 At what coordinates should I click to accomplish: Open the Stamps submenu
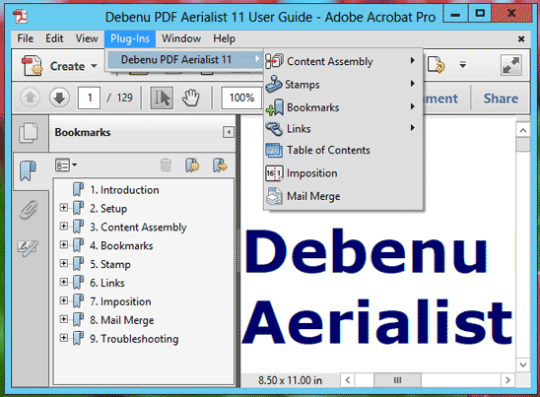coord(343,84)
